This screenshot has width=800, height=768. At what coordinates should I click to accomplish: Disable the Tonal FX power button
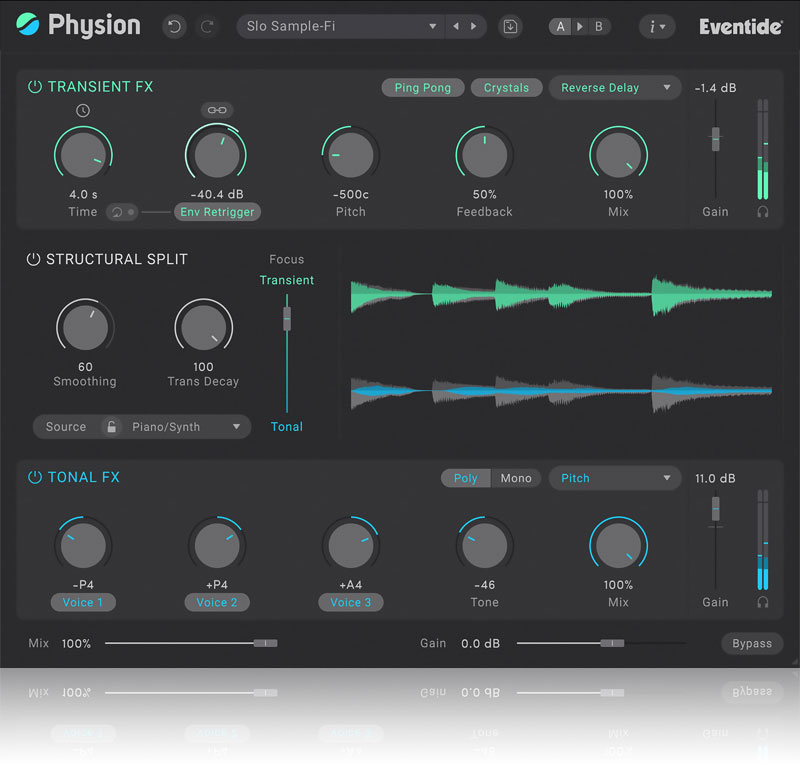coord(35,477)
